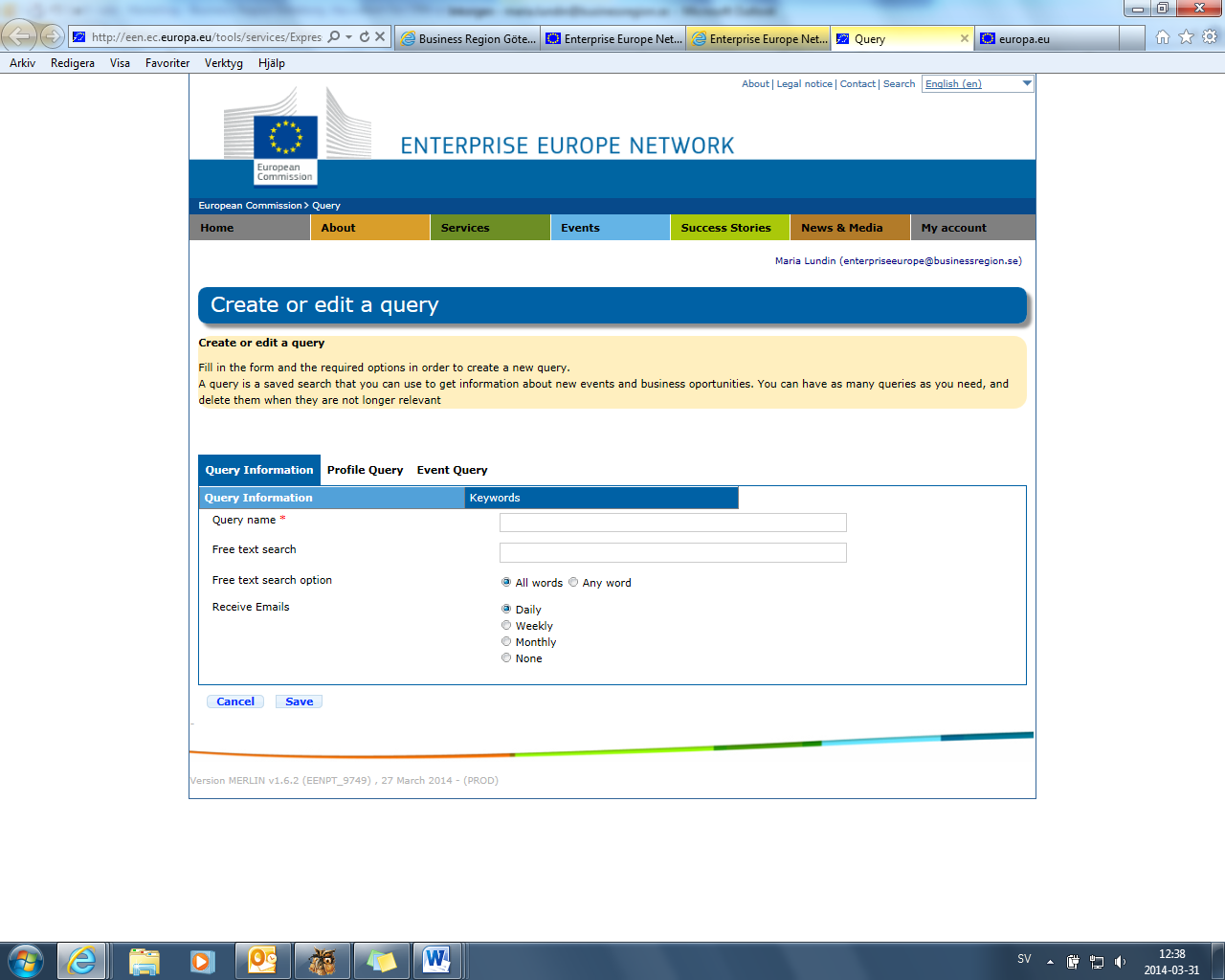Click the European Commission breadcrumb link
The height and width of the screenshot is (980, 1225).
(x=250, y=206)
